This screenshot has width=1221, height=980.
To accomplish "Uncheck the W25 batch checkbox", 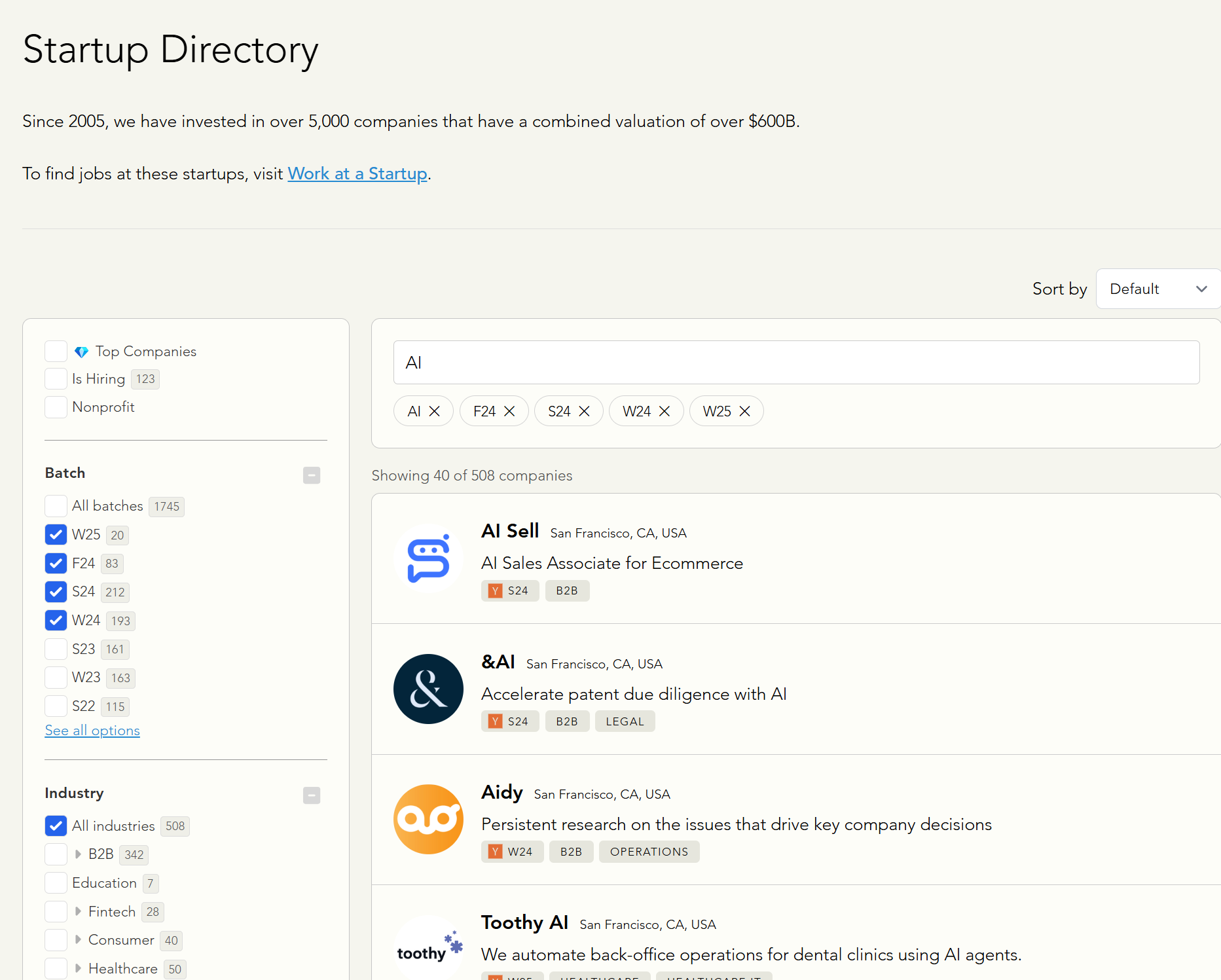I will pyautogui.click(x=56, y=534).
